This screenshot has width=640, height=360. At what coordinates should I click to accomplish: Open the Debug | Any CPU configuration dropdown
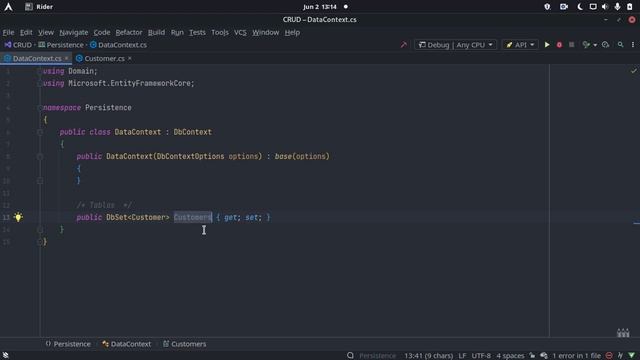[456, 45]
